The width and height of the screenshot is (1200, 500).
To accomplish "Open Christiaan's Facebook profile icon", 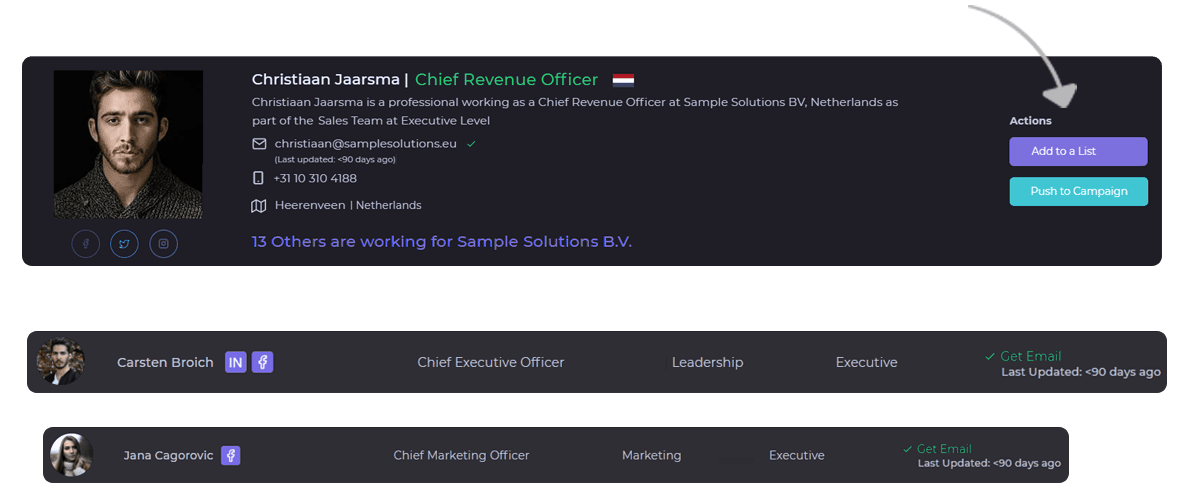I will click(86, 244).
